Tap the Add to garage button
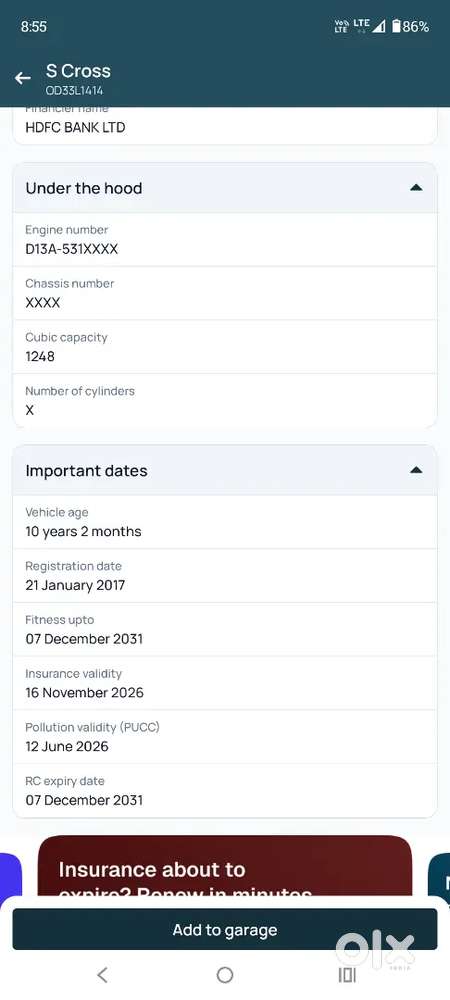This screenshot has width=450, height=1000. [225, 929]
